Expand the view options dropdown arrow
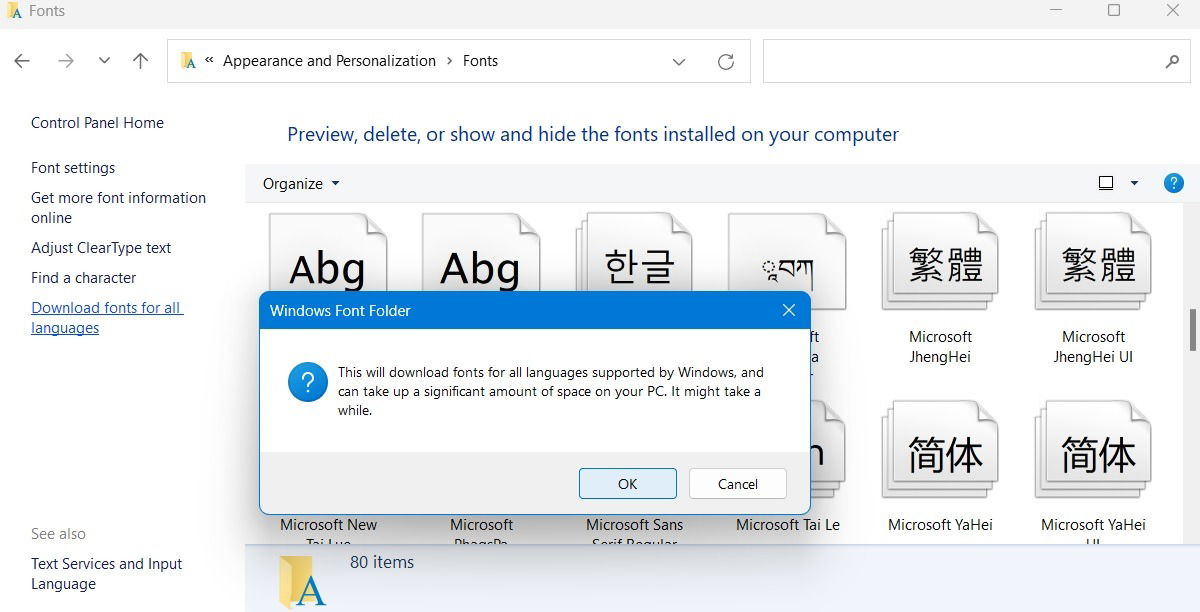 [1134, 183]
